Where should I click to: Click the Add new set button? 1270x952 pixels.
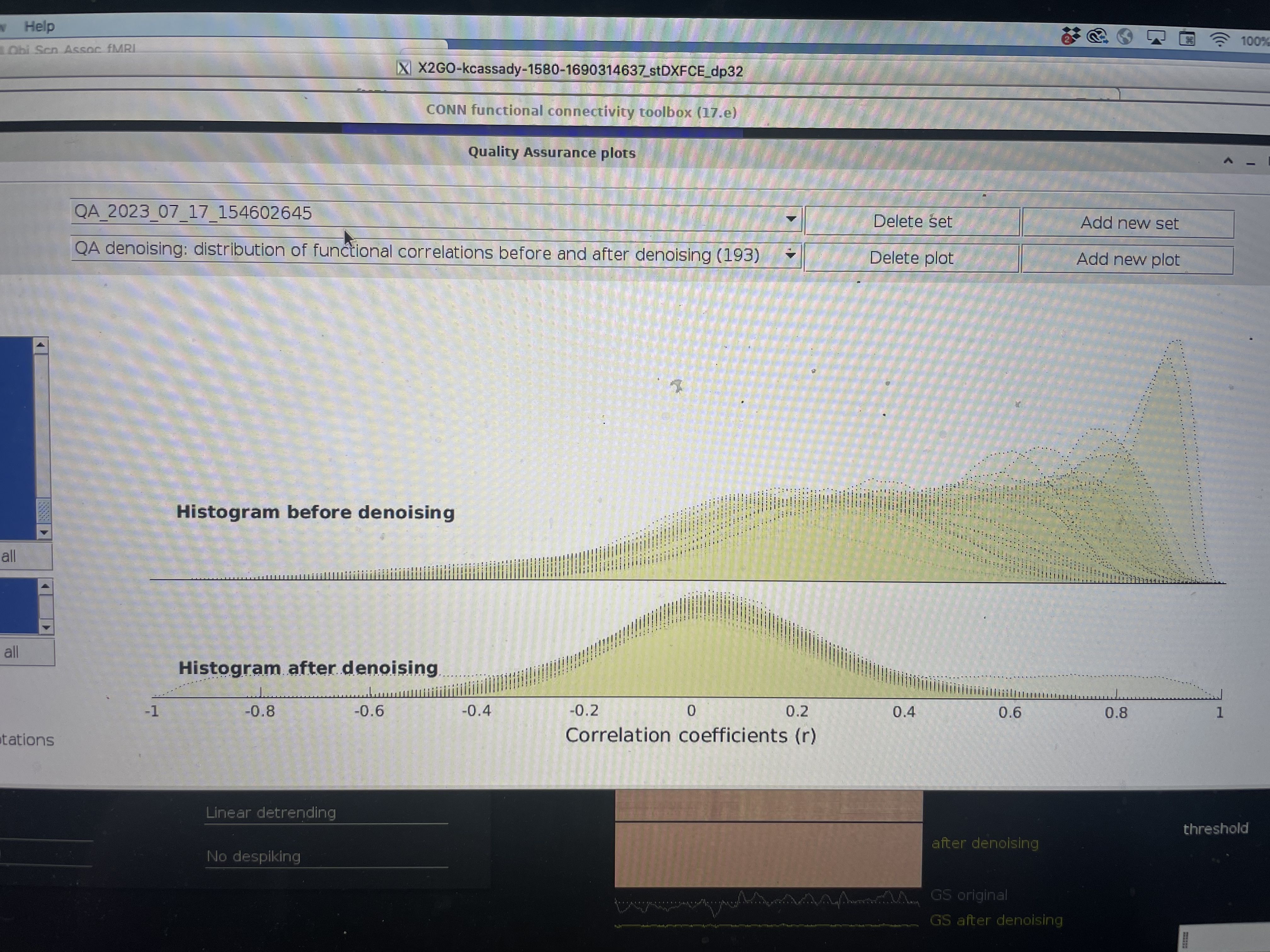click(1128, 223)
